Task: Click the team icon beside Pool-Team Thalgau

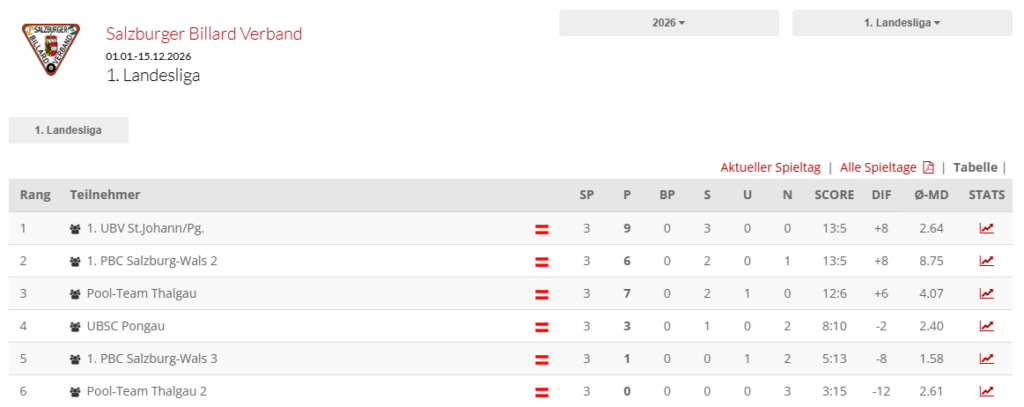Action: (75, 294)
